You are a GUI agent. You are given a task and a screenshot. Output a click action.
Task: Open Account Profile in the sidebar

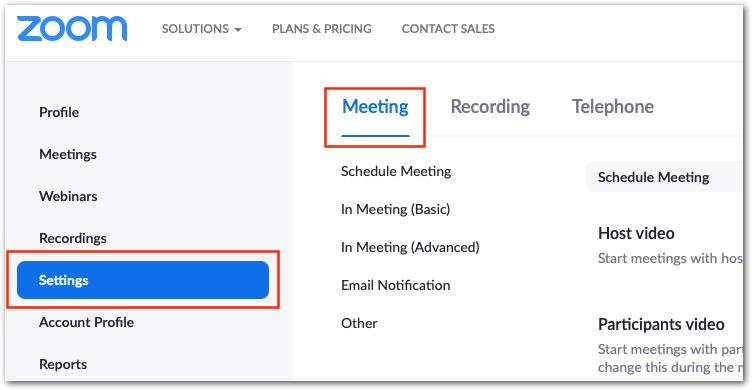point(86,322)
